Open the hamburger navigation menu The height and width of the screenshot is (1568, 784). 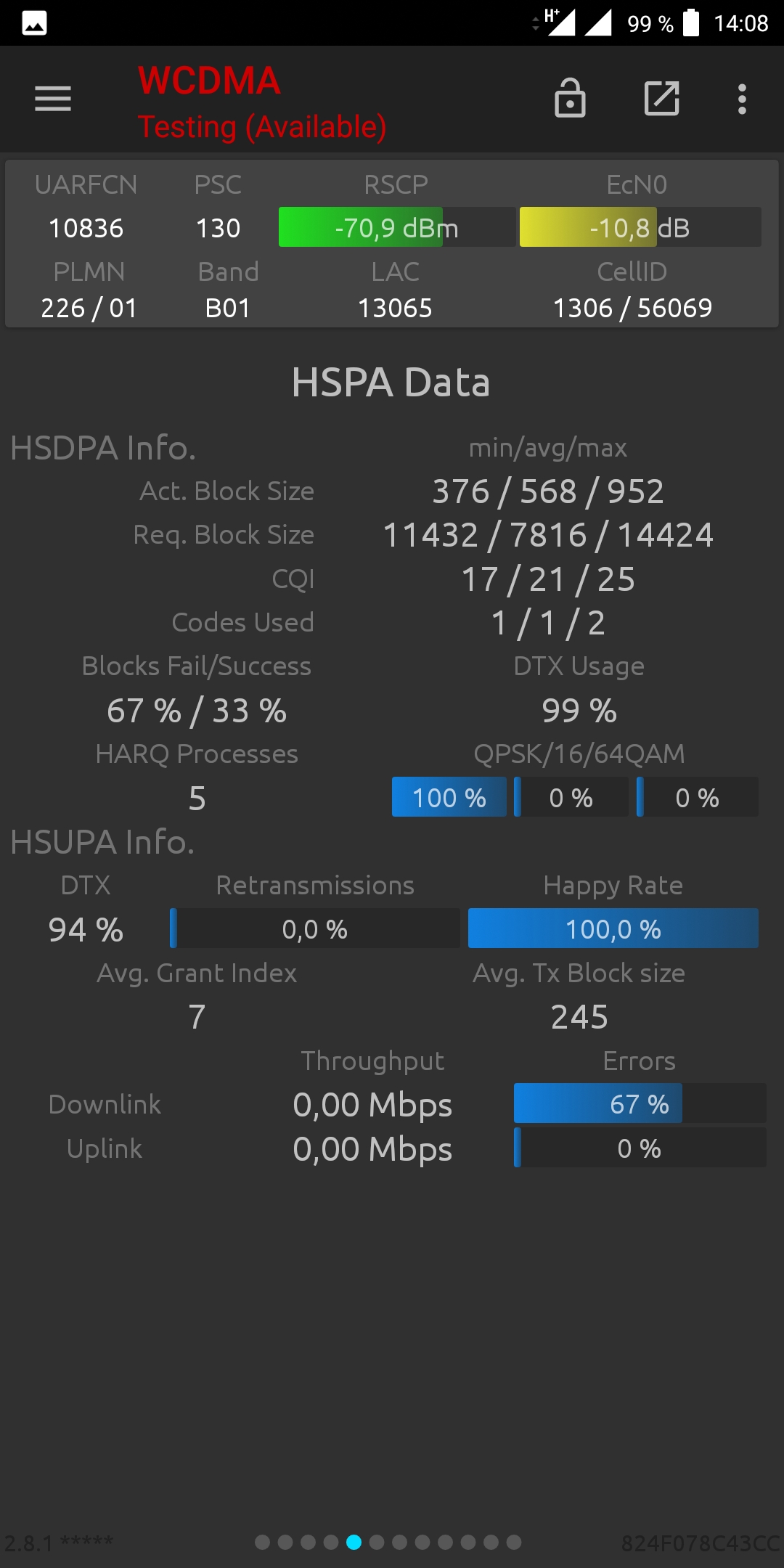click(x=53, y=99)
